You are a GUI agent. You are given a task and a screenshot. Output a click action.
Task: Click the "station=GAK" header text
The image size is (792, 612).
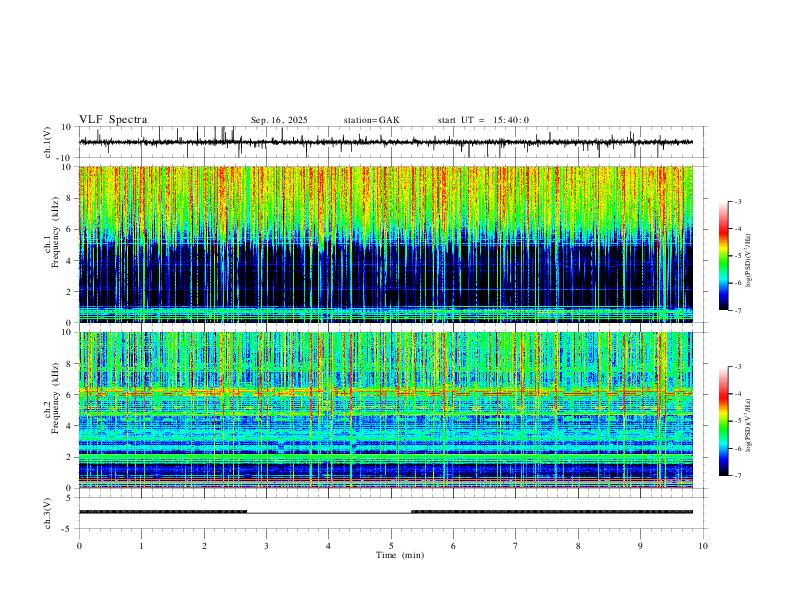pos(371,120)
